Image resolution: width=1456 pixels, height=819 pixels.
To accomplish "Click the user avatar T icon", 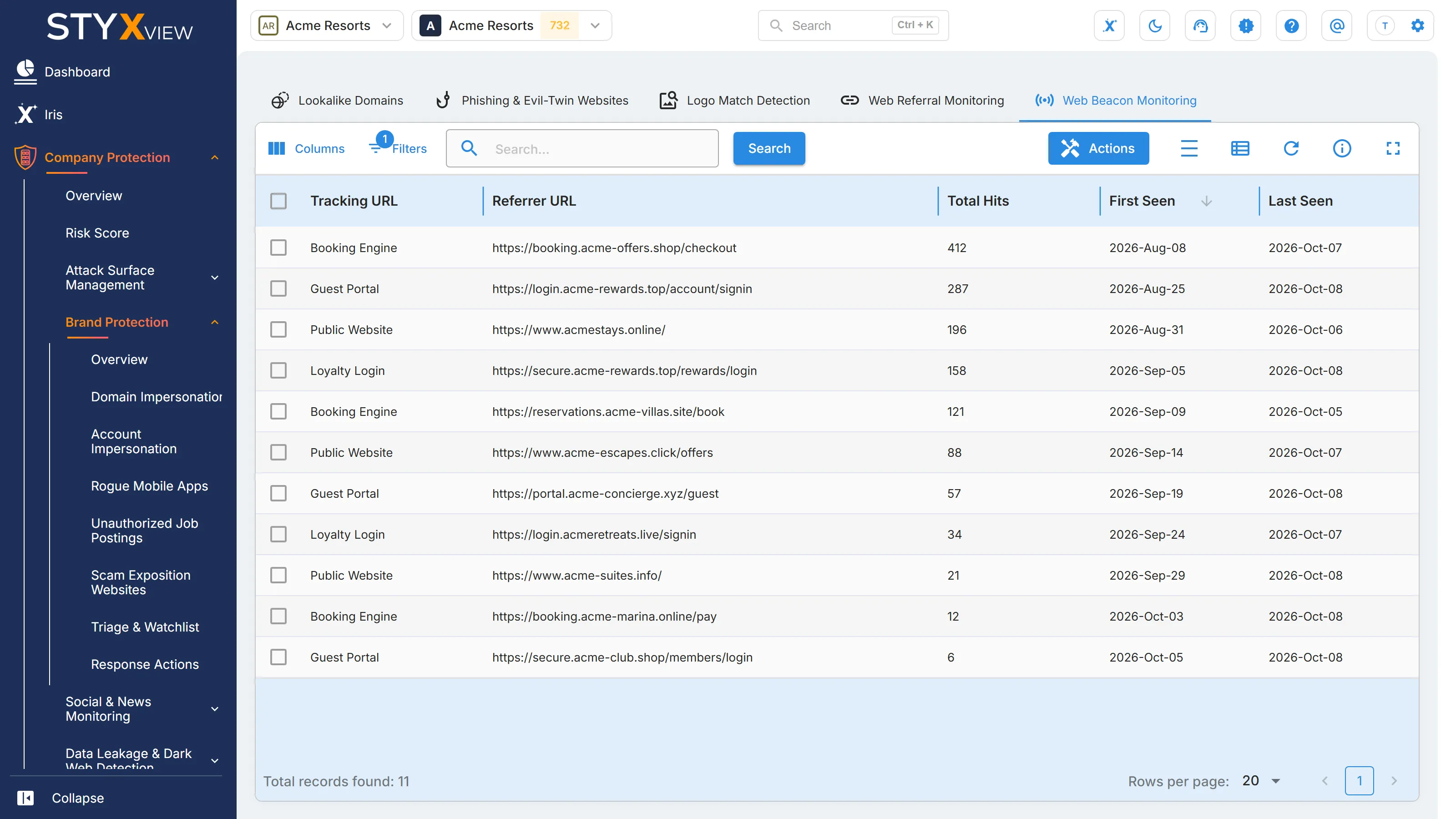I will click(1385, 25).
